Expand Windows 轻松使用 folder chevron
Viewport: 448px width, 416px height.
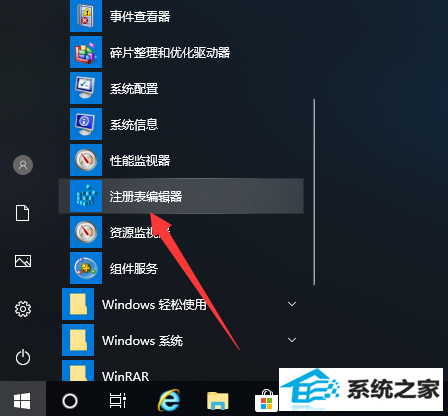point(292,304)
